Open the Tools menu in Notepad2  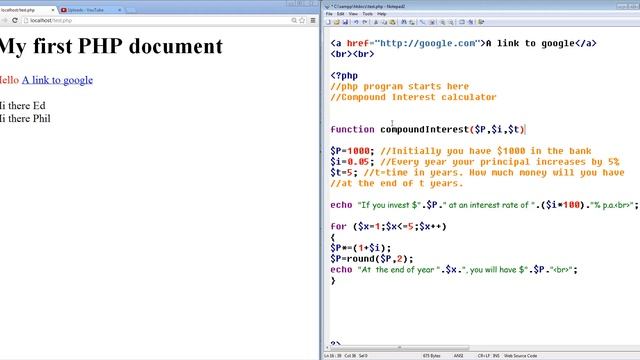368,14
